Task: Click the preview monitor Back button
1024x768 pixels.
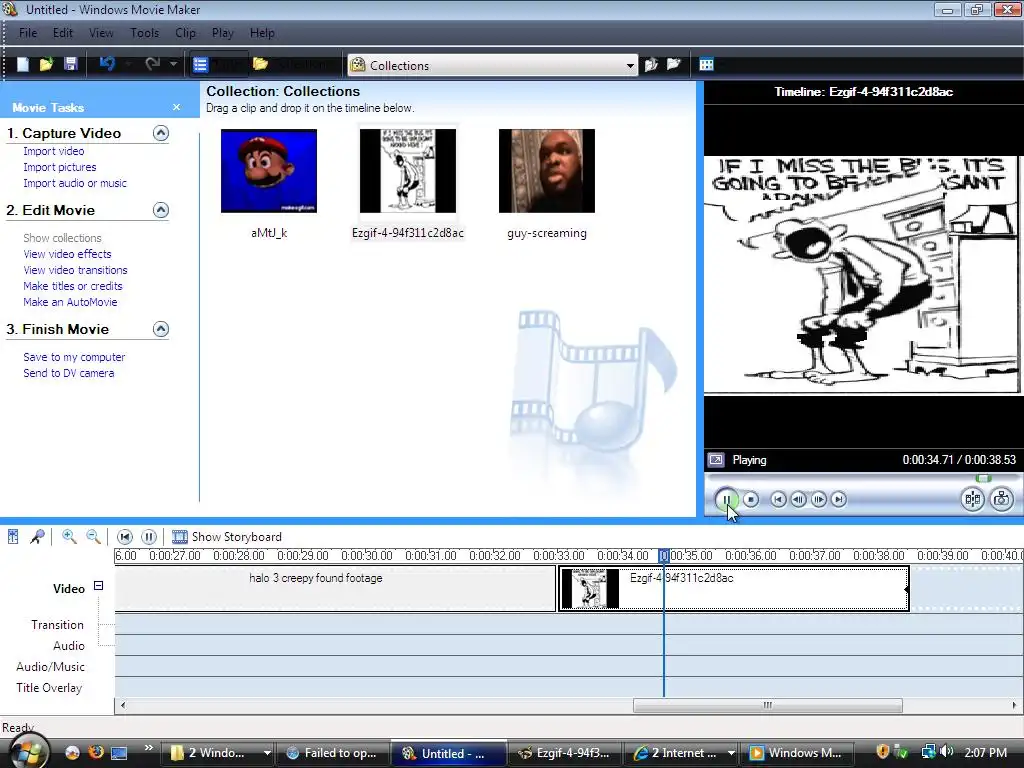Action: [x=778, y=500]
